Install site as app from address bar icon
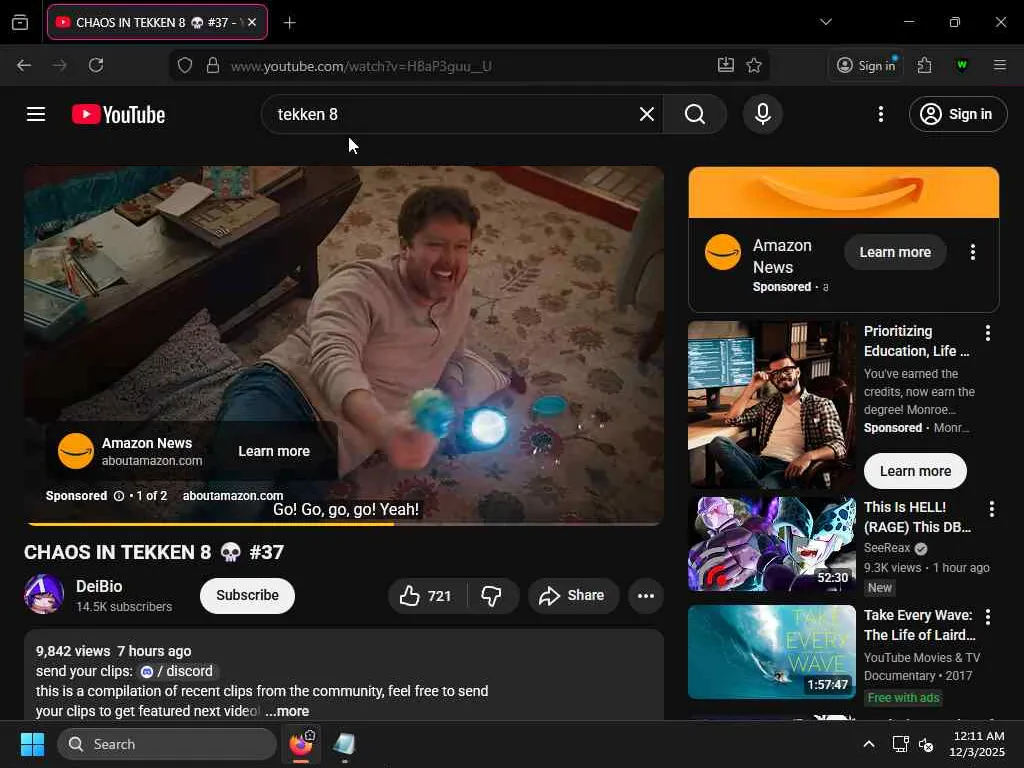Image resolution: width=1024 pixels, height=768 pixels. 726,65
